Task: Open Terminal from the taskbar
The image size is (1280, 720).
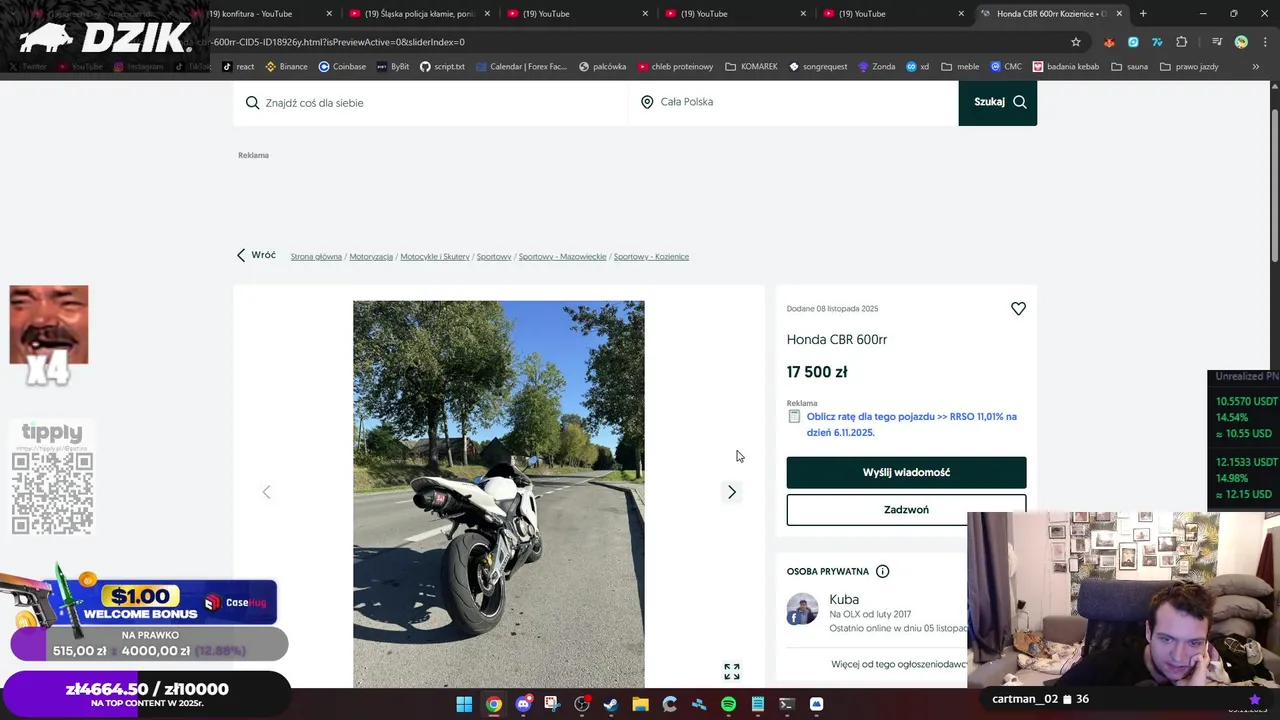Action: (787, 704)
